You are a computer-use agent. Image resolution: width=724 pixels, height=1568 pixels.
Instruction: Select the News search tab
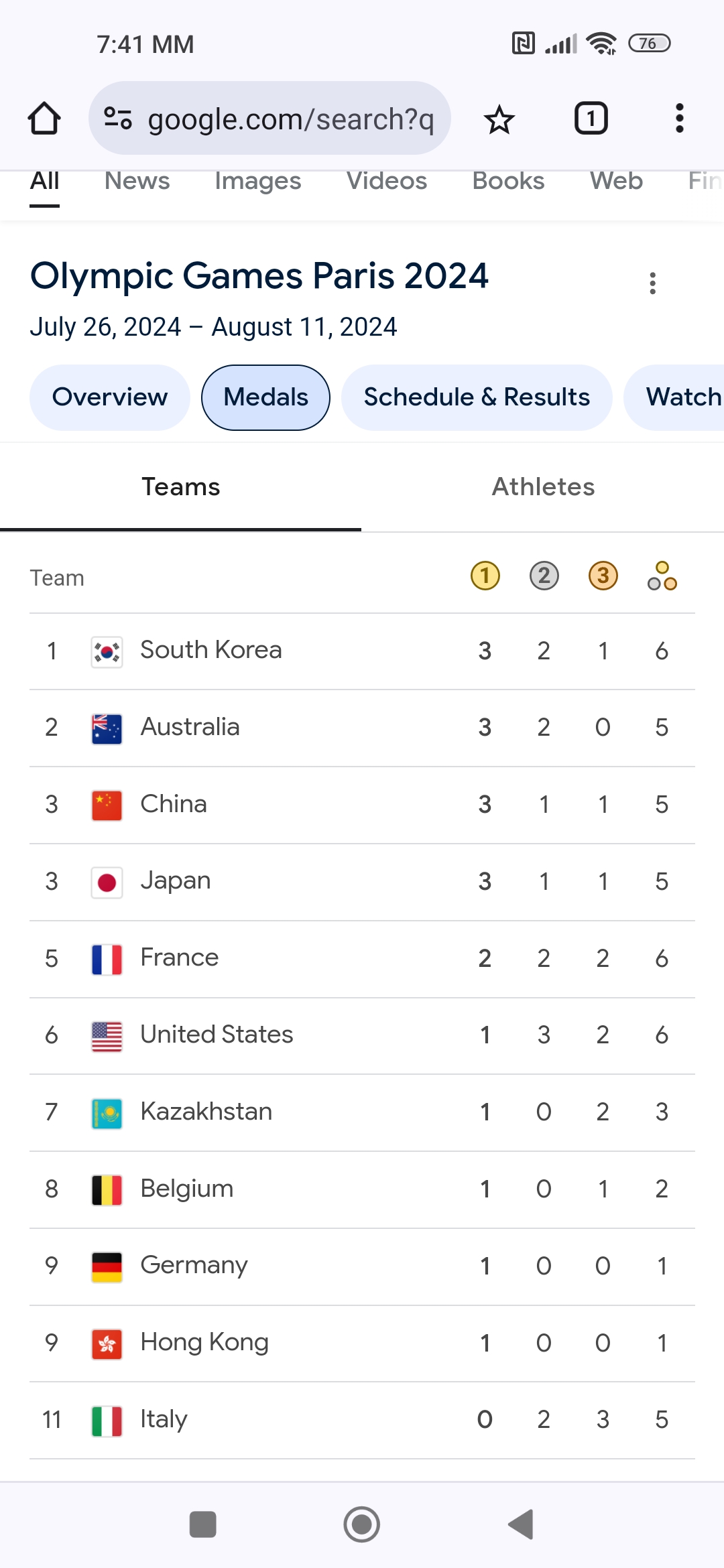click(137, 181)
